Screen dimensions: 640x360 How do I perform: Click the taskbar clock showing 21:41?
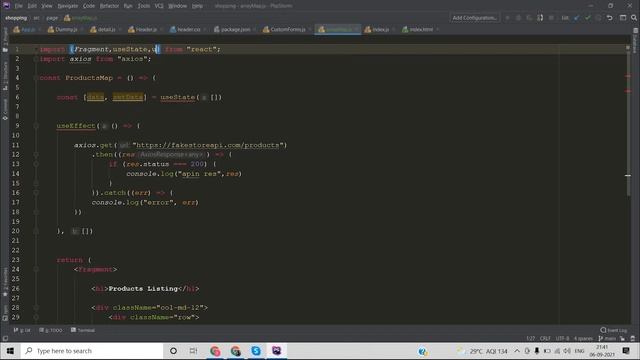[x=602, y=351]
